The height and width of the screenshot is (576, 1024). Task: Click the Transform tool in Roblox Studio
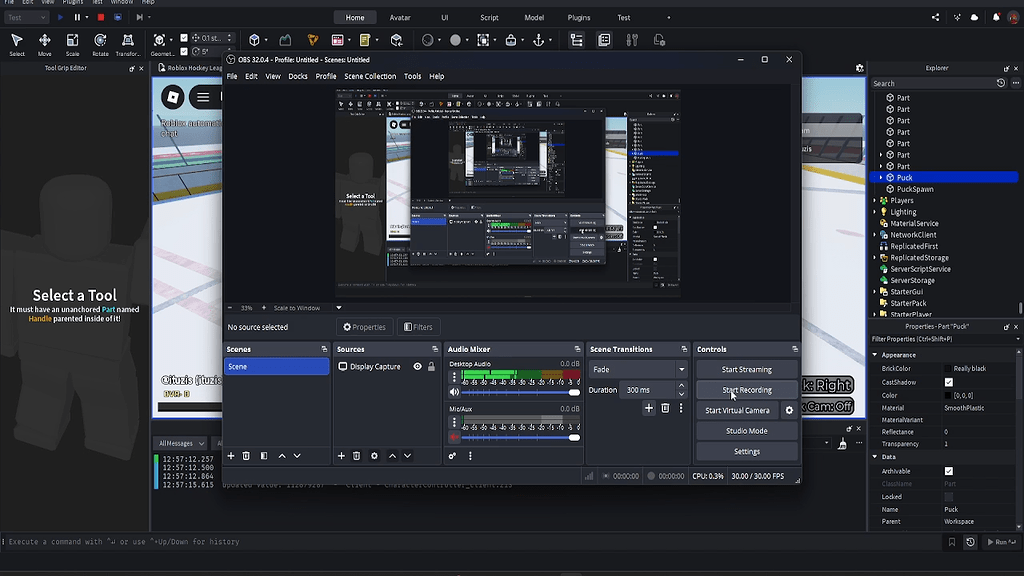pos(128,44)
